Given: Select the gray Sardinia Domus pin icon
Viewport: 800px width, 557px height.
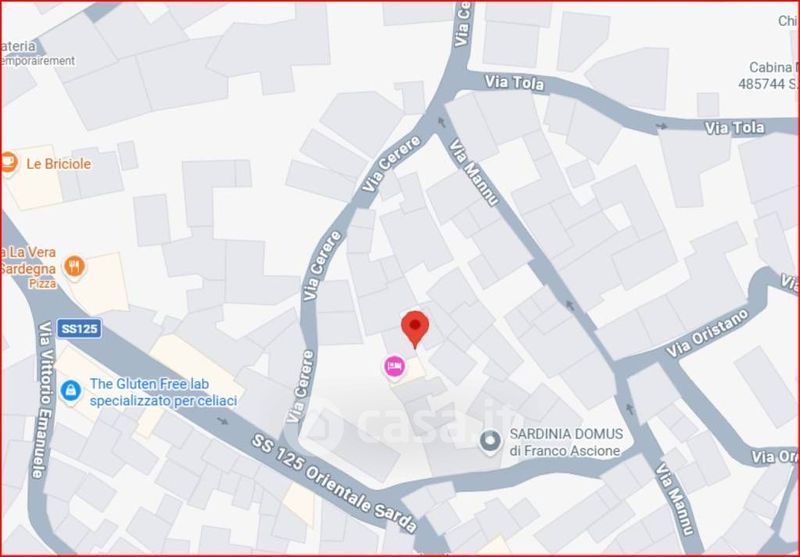Looking at the screenshot, I should click(490, 441).
